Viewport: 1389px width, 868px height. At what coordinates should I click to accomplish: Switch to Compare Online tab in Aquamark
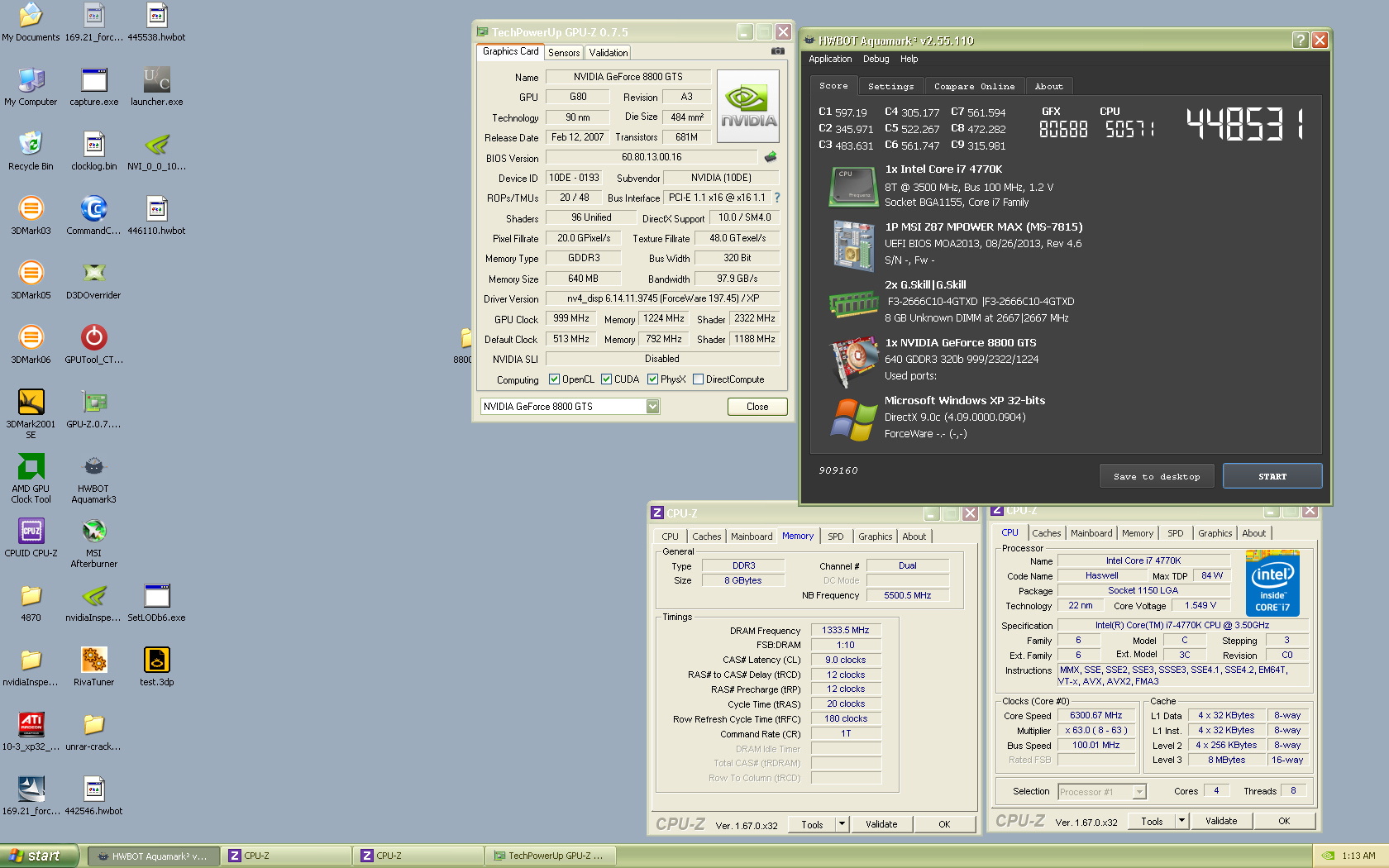[974, 86]
